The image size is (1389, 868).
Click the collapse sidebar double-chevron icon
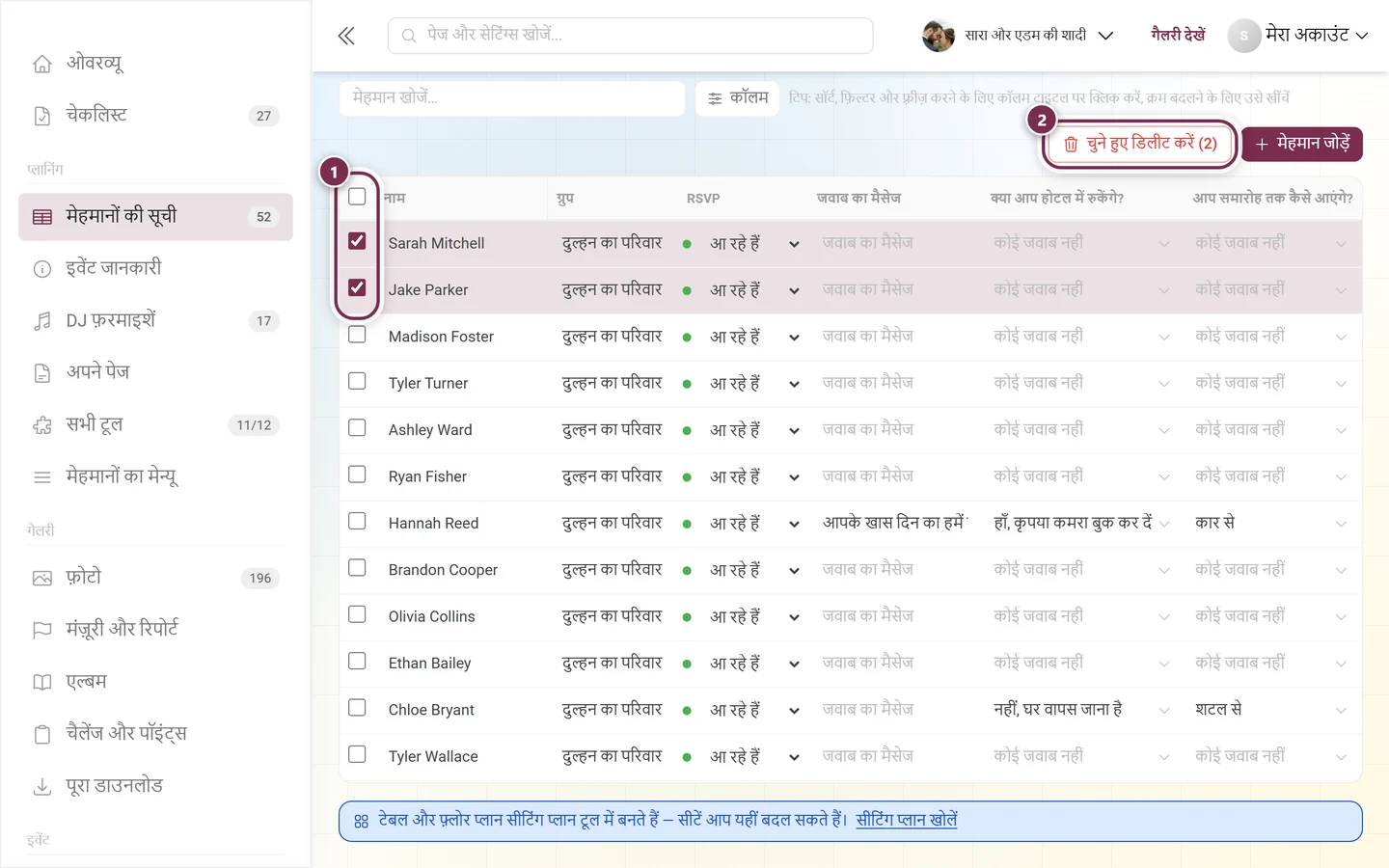coord(346,37)
